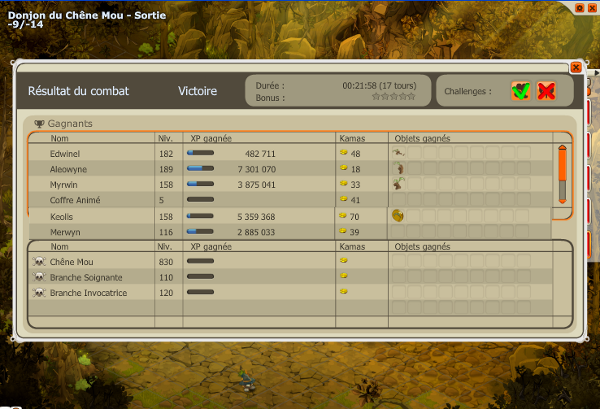
Task: Click Aleowyne's XP progress bar
Action: (200, 168)
